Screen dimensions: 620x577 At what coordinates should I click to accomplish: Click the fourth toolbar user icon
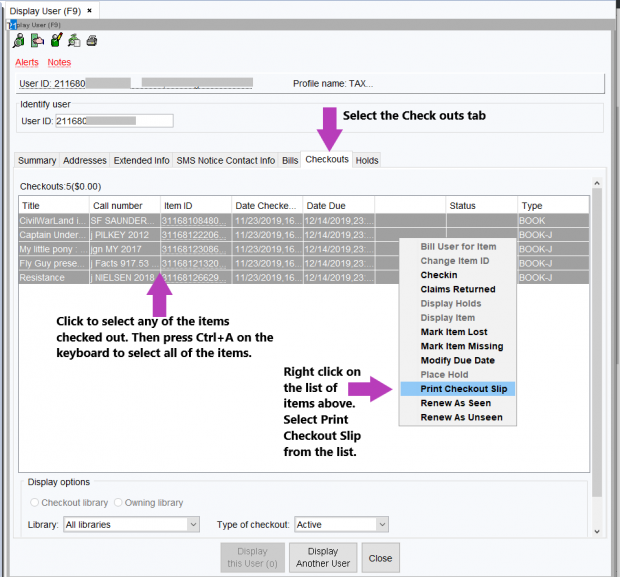74,40
